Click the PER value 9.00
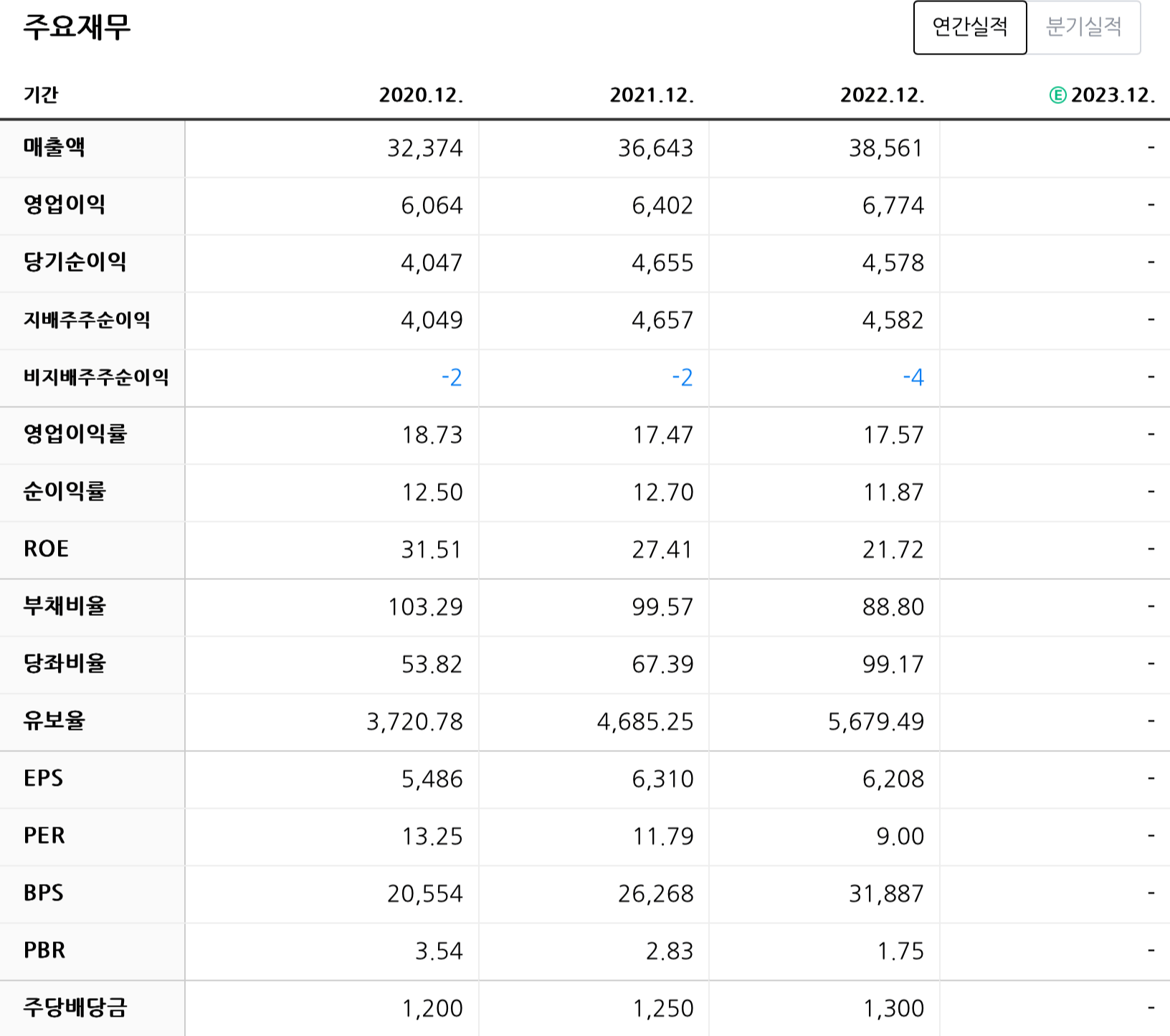The width and height of the screenshot is (1170, 1036). coord(900,837)
